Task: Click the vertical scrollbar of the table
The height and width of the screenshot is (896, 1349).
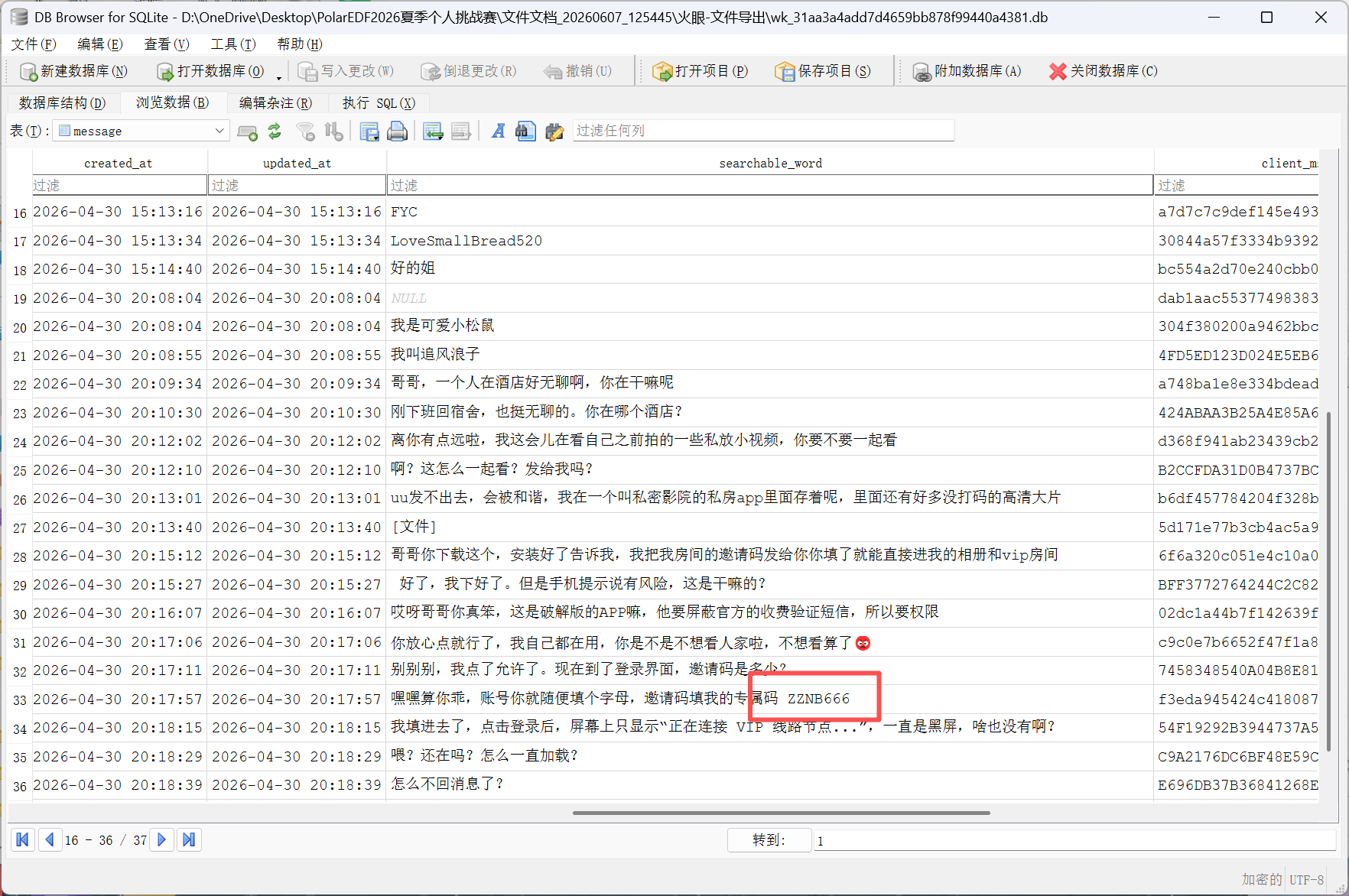Action: (1329, 581)
